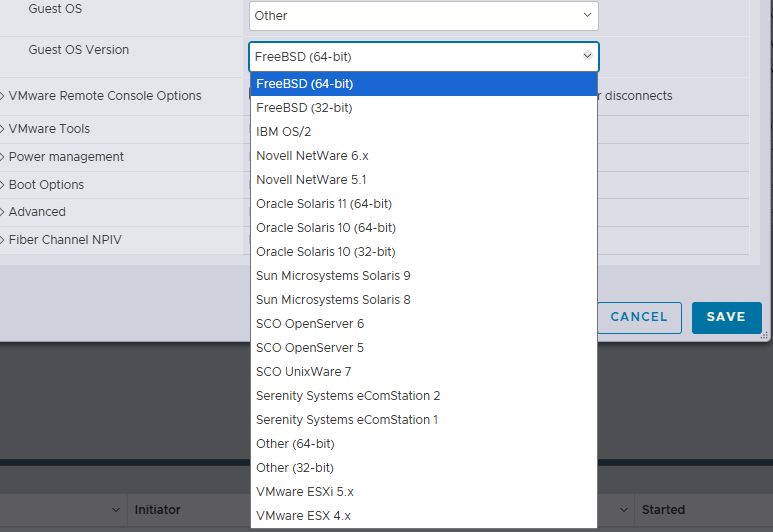Image resolution: width=773 pixels, height=532 pixels.
Task: Select IBM OS/2 from version list
Action: pos(424,132)
